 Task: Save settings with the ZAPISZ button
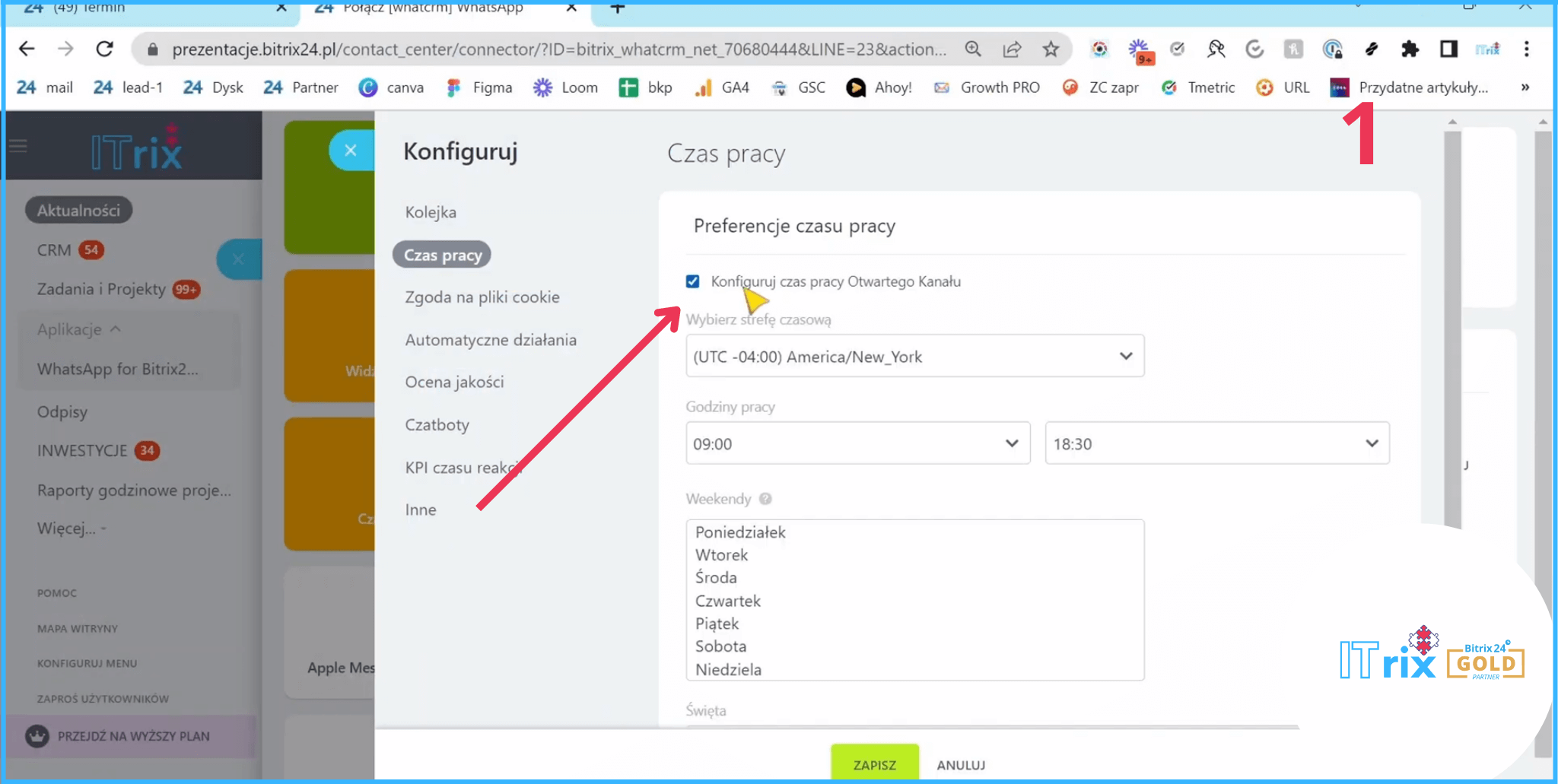[874, 764]
